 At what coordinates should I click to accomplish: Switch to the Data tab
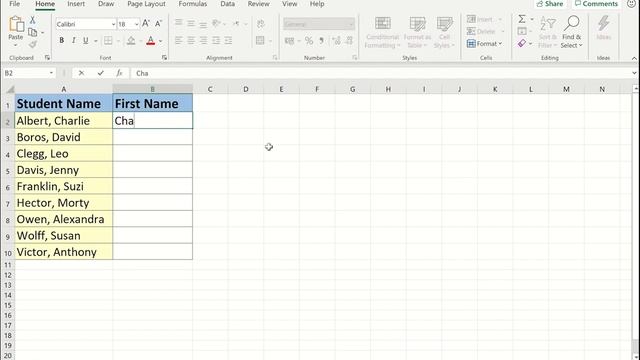227,4
